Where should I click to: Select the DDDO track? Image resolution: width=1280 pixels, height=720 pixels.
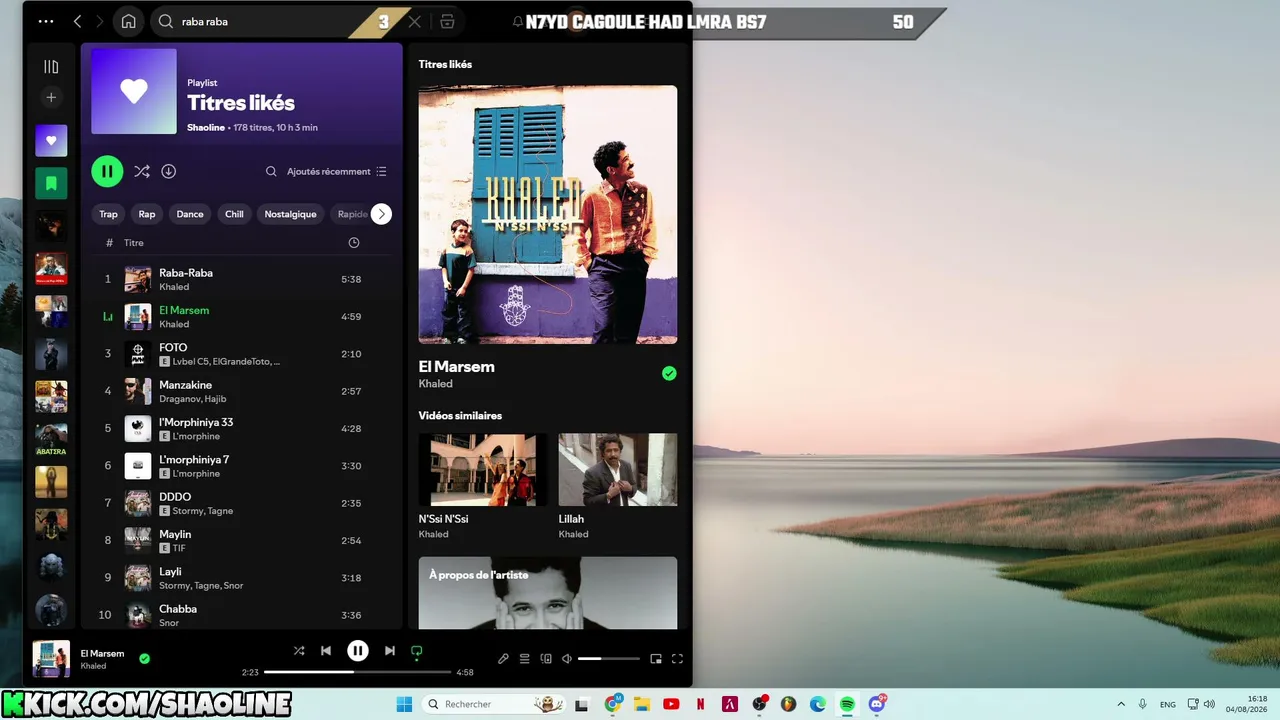click(x=242, y=503)
